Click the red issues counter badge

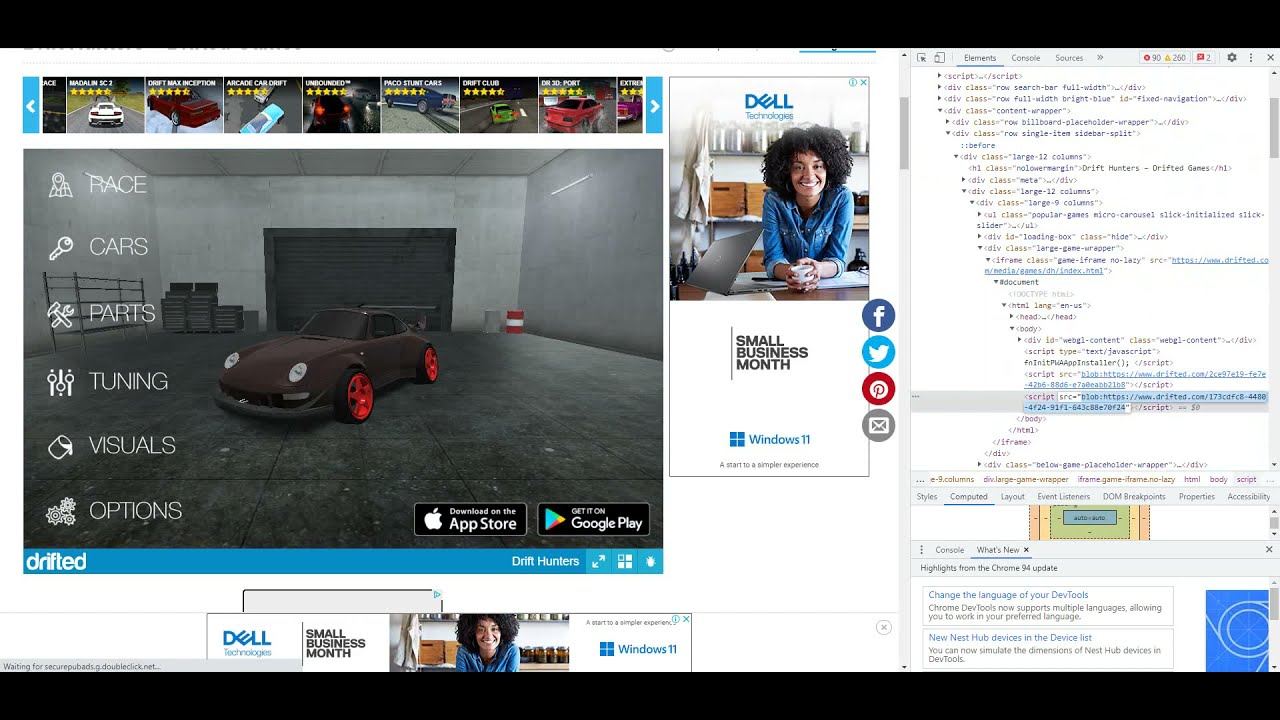pyautogui.click(x=1204, y=58)
